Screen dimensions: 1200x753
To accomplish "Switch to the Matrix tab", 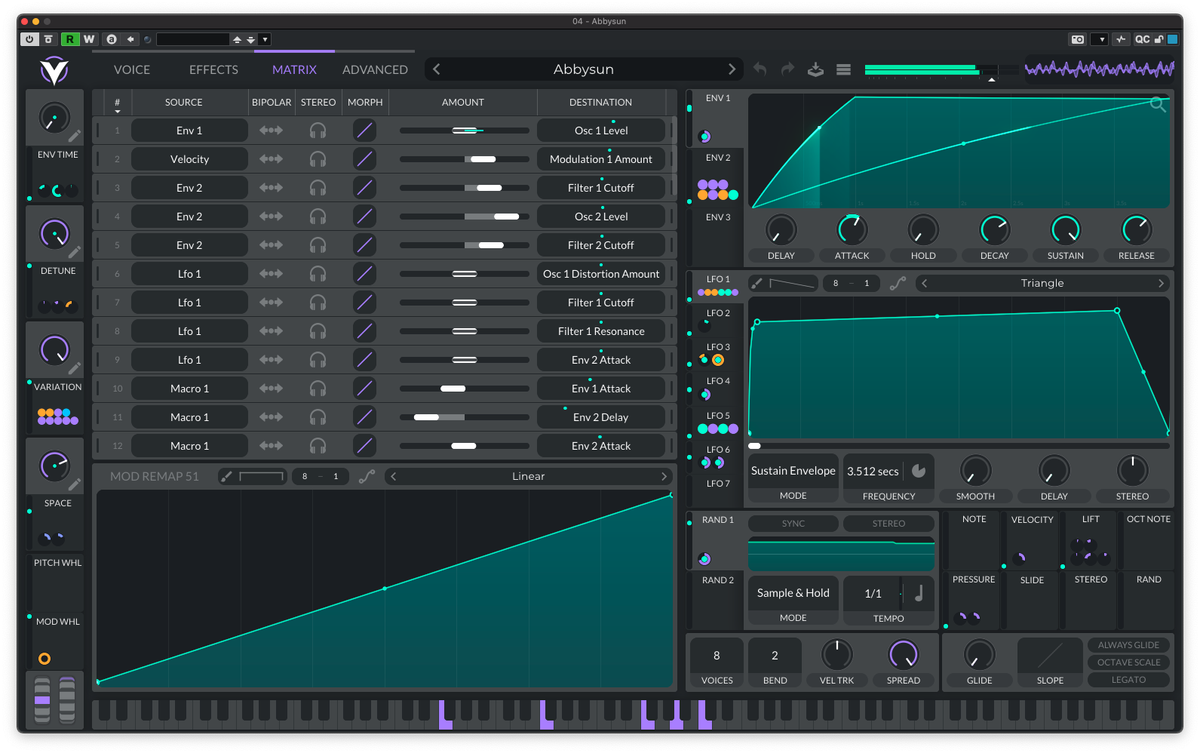I will [x=294, y=69].
